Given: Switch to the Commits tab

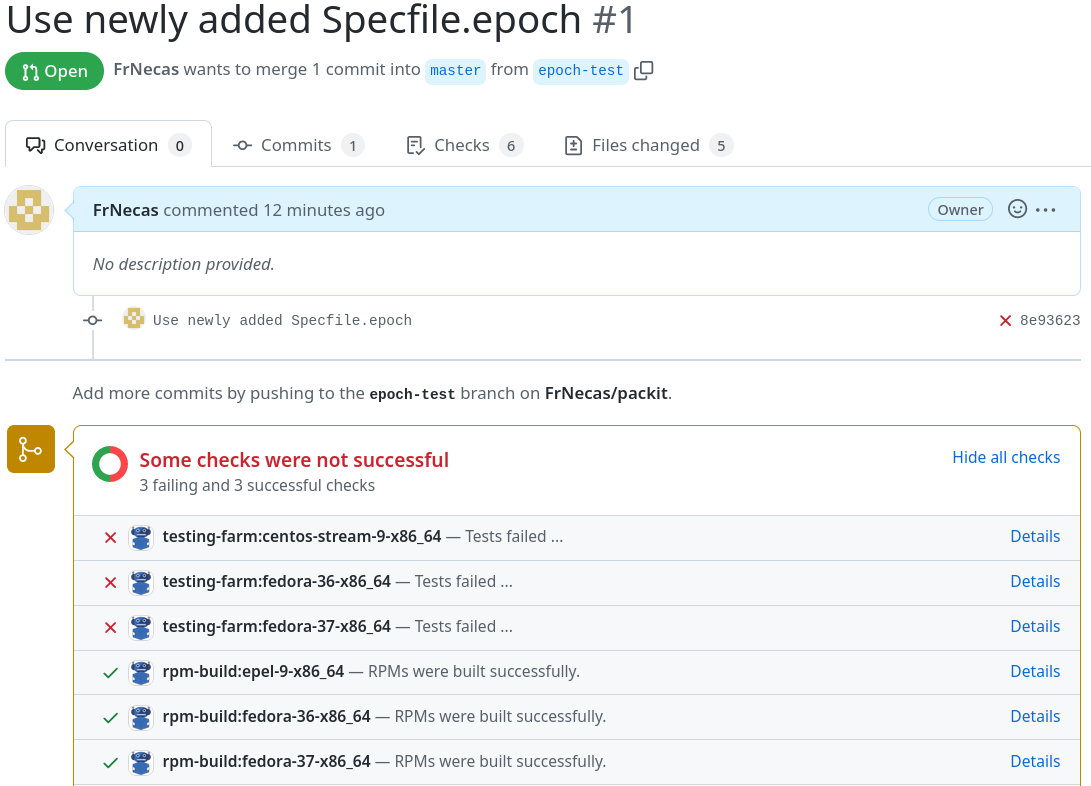Looking at the screenshot, I should [x=297, y=145].
